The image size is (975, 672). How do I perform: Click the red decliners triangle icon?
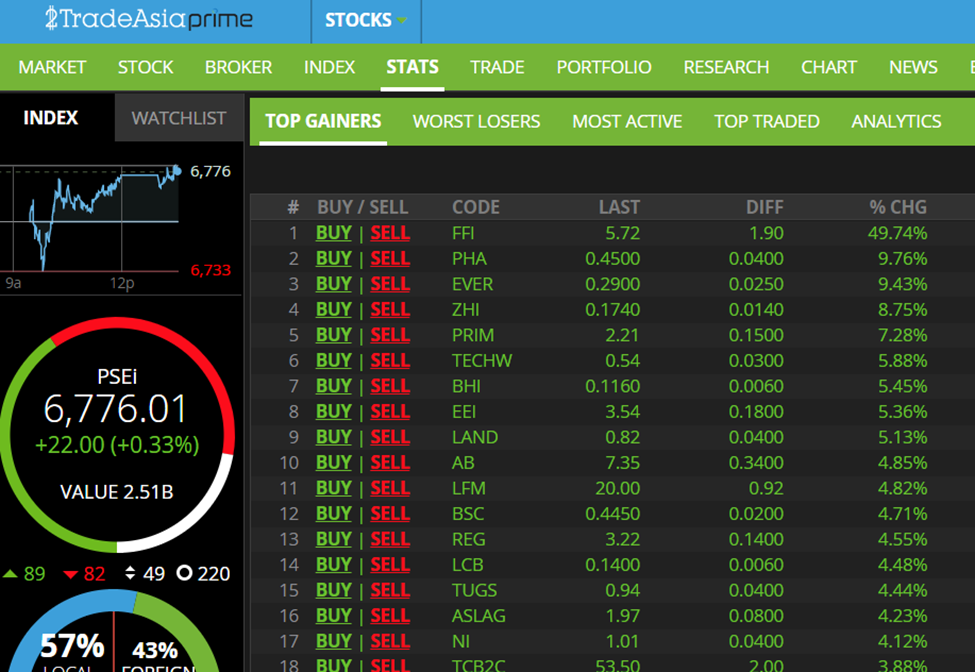(x=70, y=574)
